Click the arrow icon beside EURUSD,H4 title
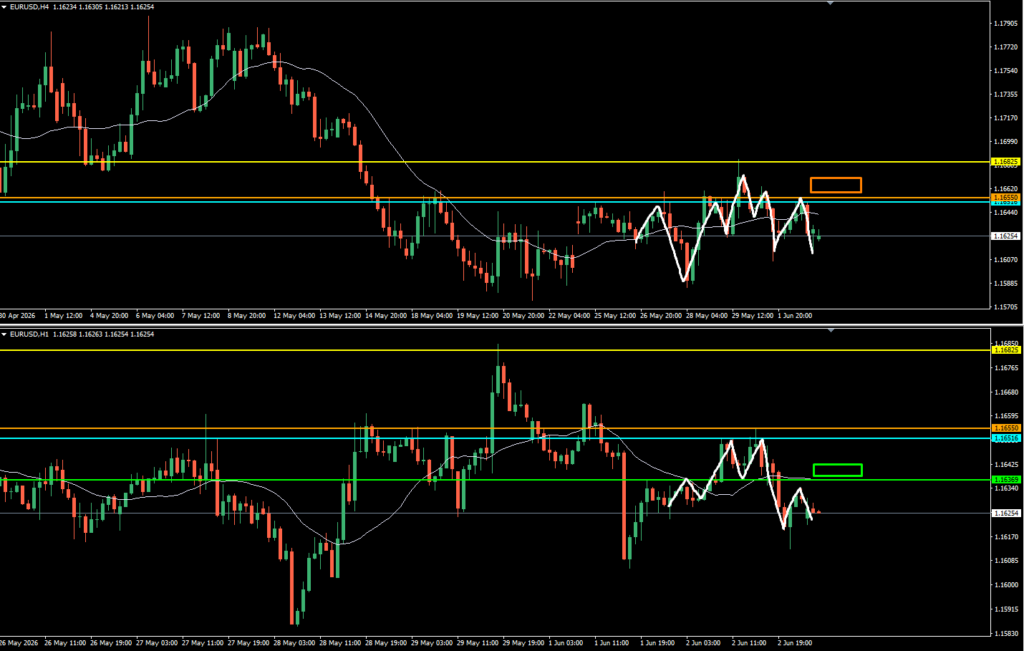 coord(4,7)
